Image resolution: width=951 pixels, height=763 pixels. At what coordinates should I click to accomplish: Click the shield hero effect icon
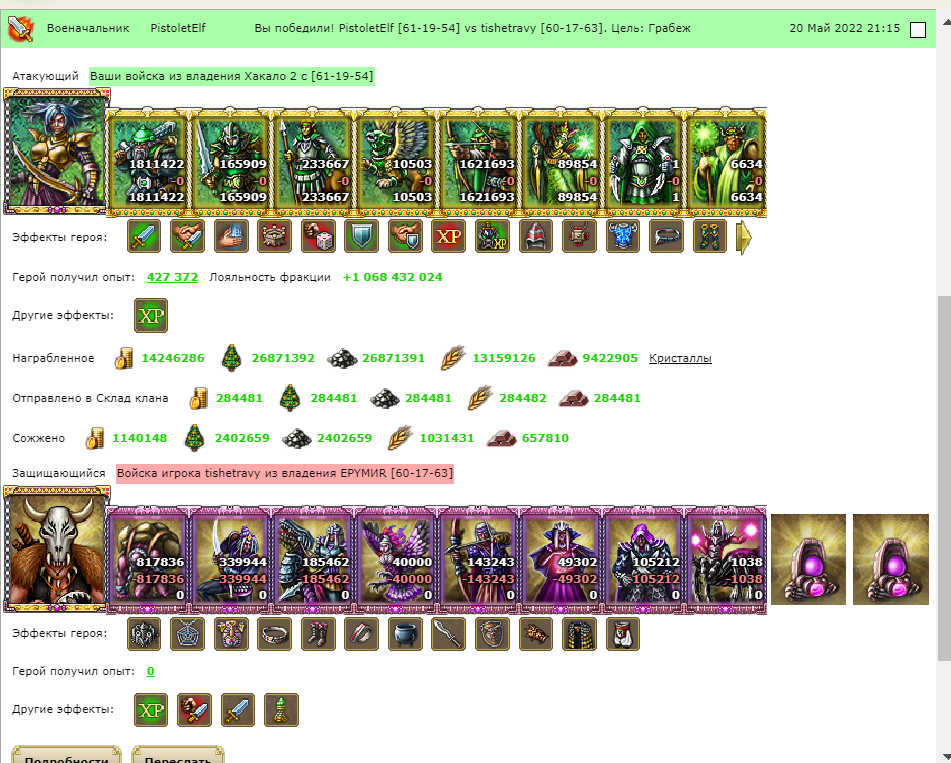coord(361,236)
